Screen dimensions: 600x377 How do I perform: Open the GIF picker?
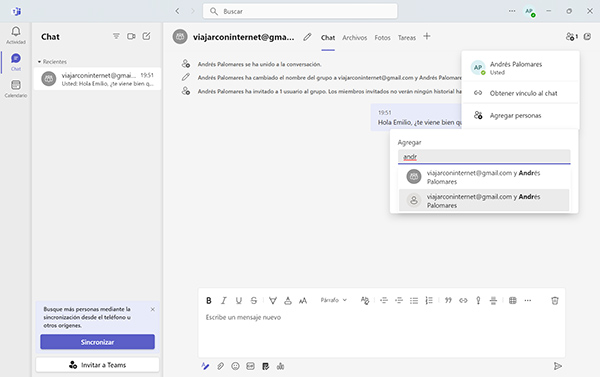click(250, 366)
